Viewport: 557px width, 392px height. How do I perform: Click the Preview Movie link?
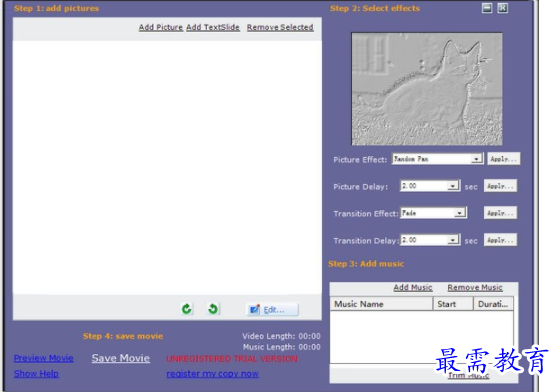pyautogui.click(x=44, y=358)
